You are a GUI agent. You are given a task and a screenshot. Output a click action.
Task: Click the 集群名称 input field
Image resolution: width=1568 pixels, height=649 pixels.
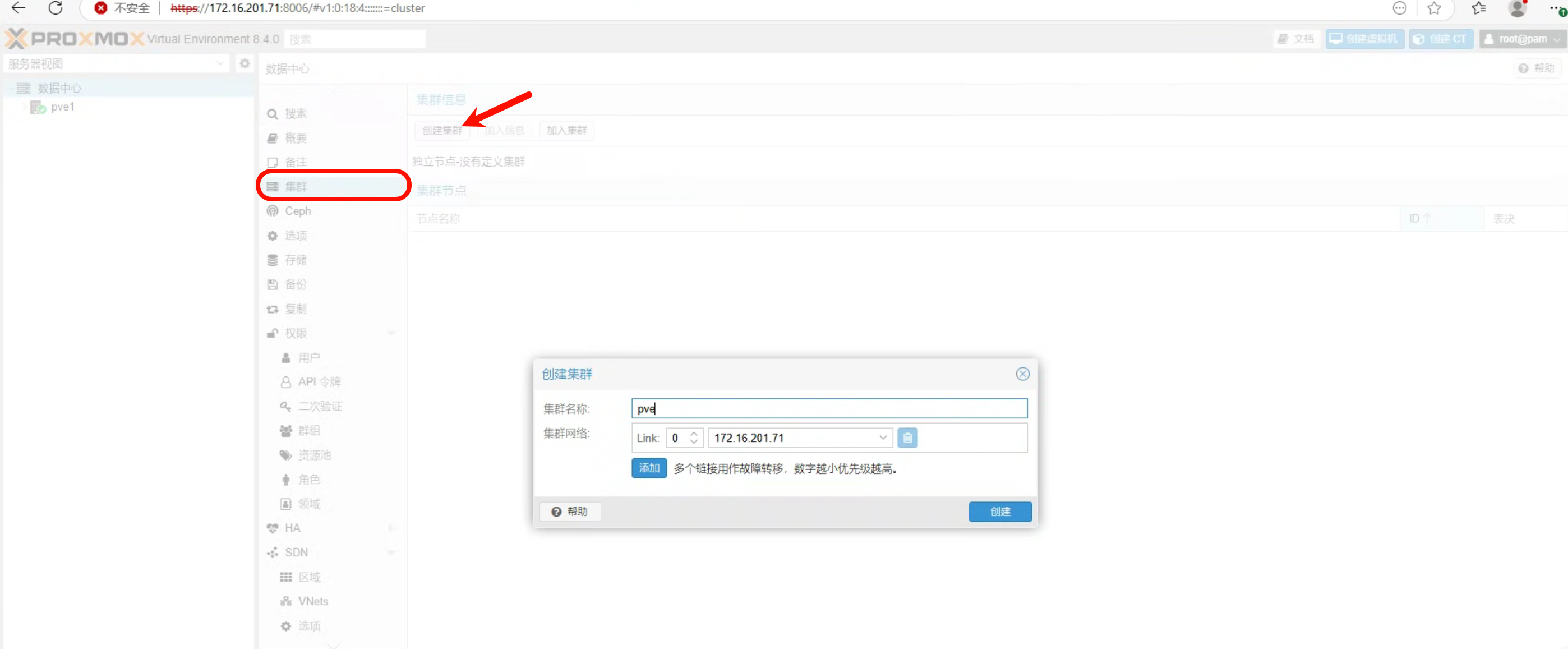point(829,408)
